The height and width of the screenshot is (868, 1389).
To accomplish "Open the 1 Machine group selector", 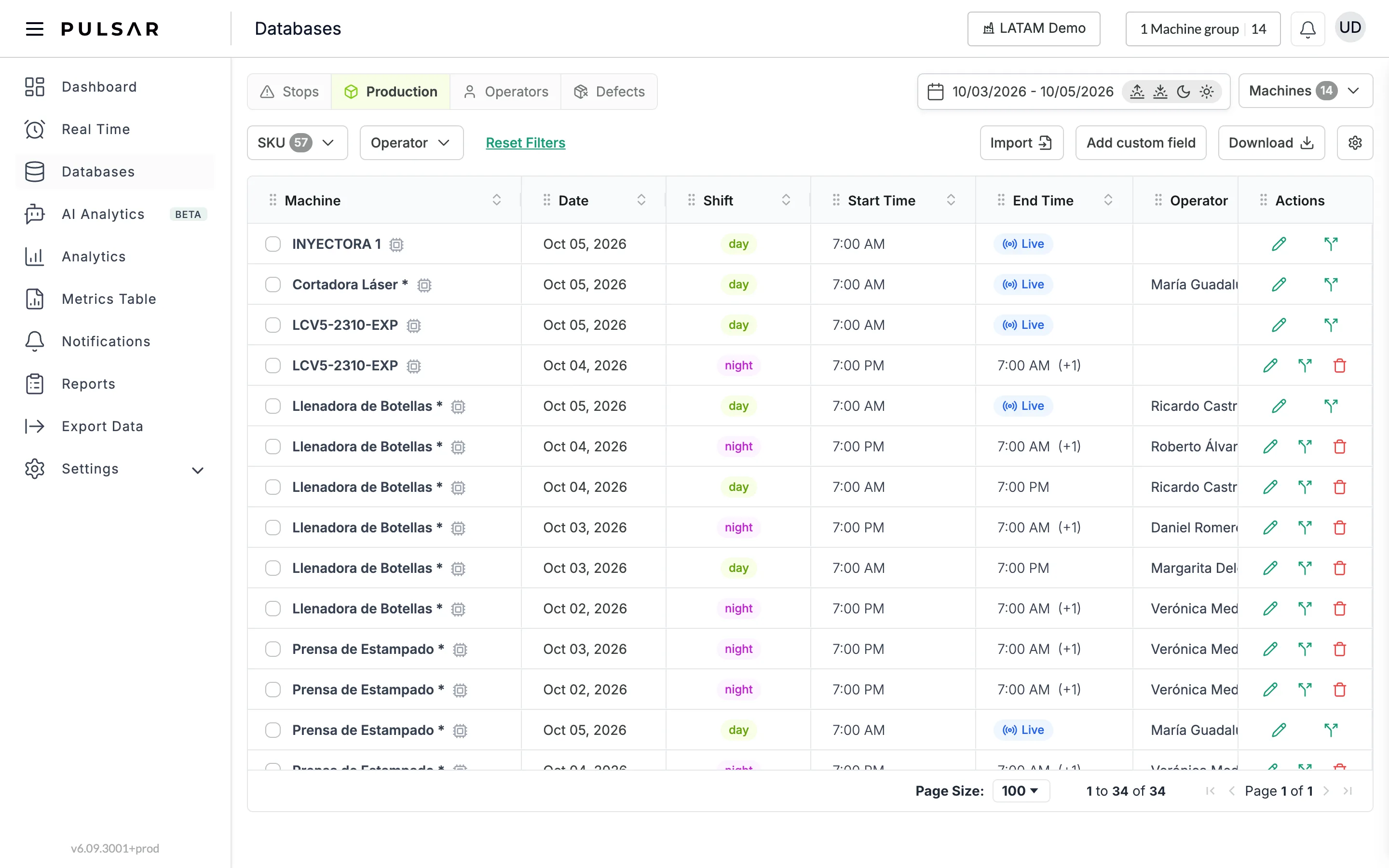I will click(1203, 29).
